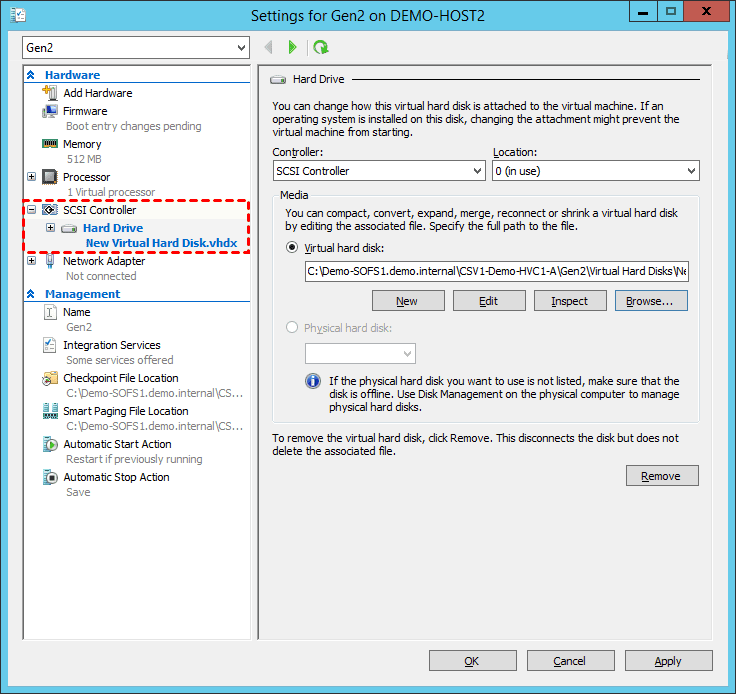Click the Firmware computer icon

pos(50,111)
